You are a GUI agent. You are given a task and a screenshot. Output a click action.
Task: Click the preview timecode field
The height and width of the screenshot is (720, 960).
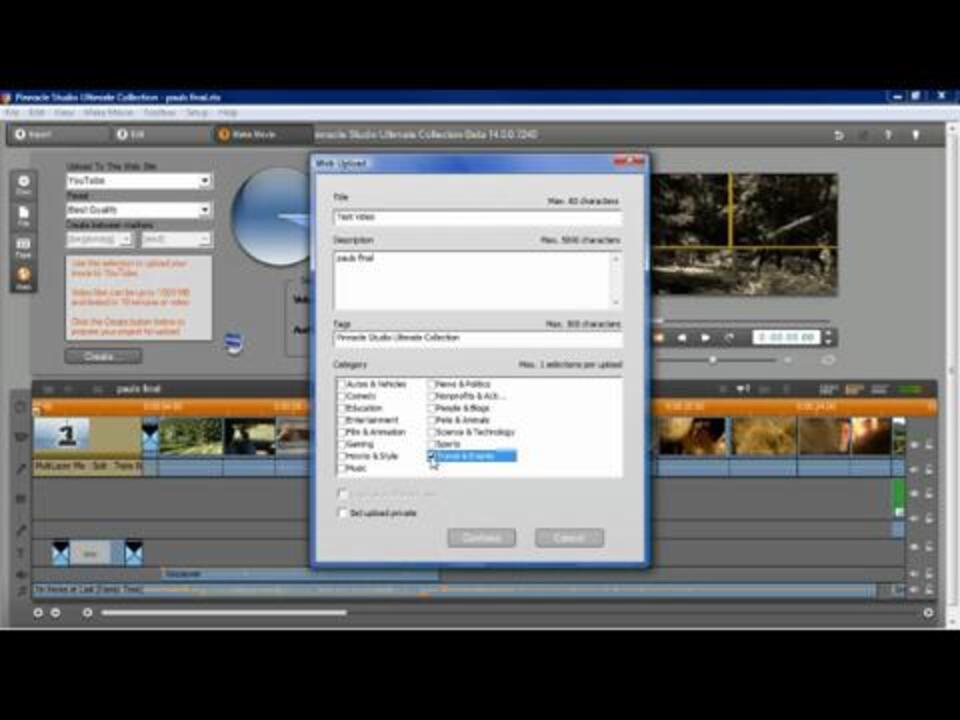tap(786, 337)
